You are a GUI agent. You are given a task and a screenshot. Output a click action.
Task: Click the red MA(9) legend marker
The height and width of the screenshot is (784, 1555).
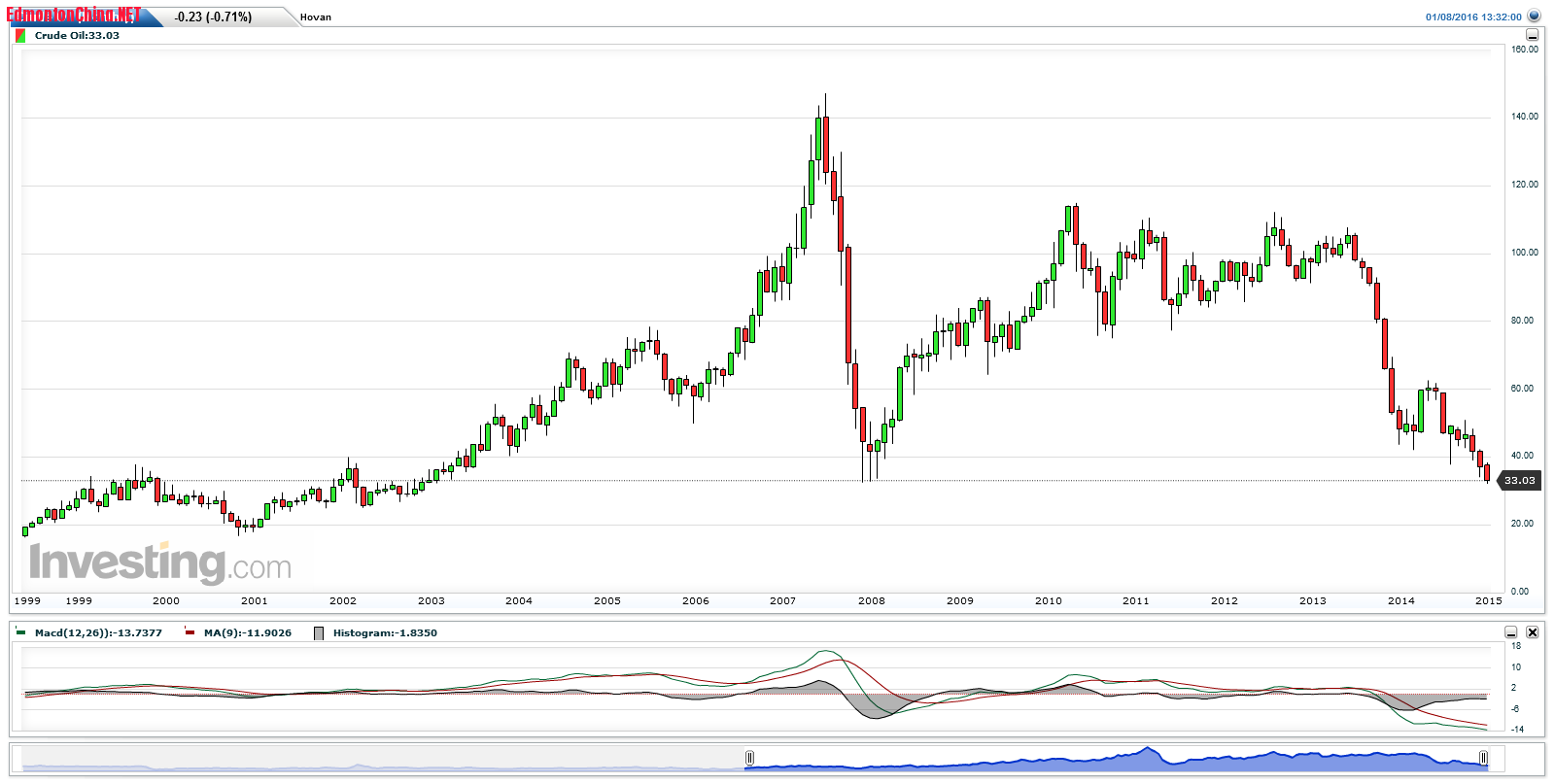(x=190, y=632)
